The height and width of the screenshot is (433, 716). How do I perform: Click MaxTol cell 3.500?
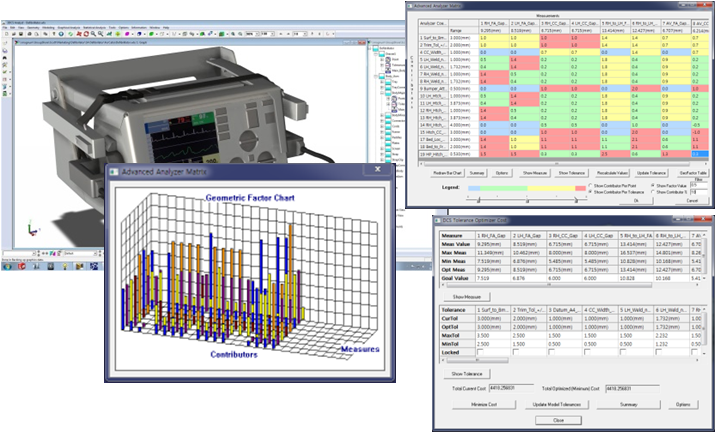click(491, 335)
